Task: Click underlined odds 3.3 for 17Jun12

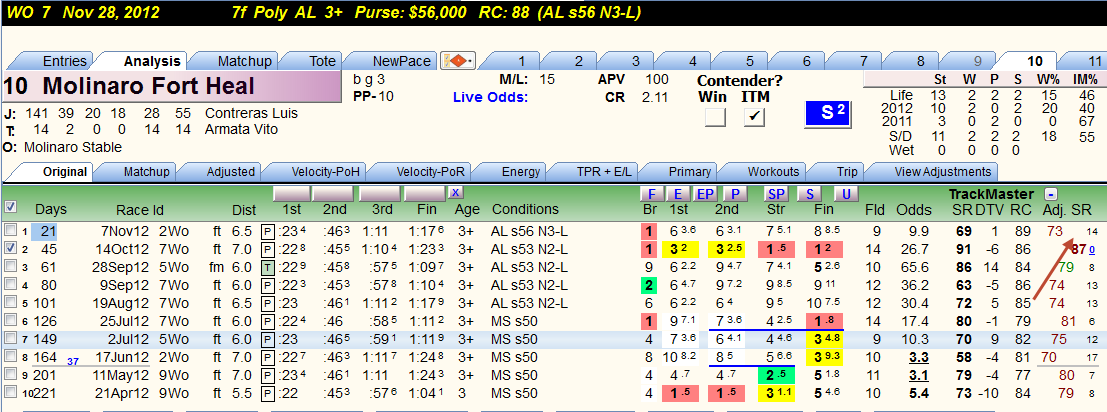Action: [918, 357]
